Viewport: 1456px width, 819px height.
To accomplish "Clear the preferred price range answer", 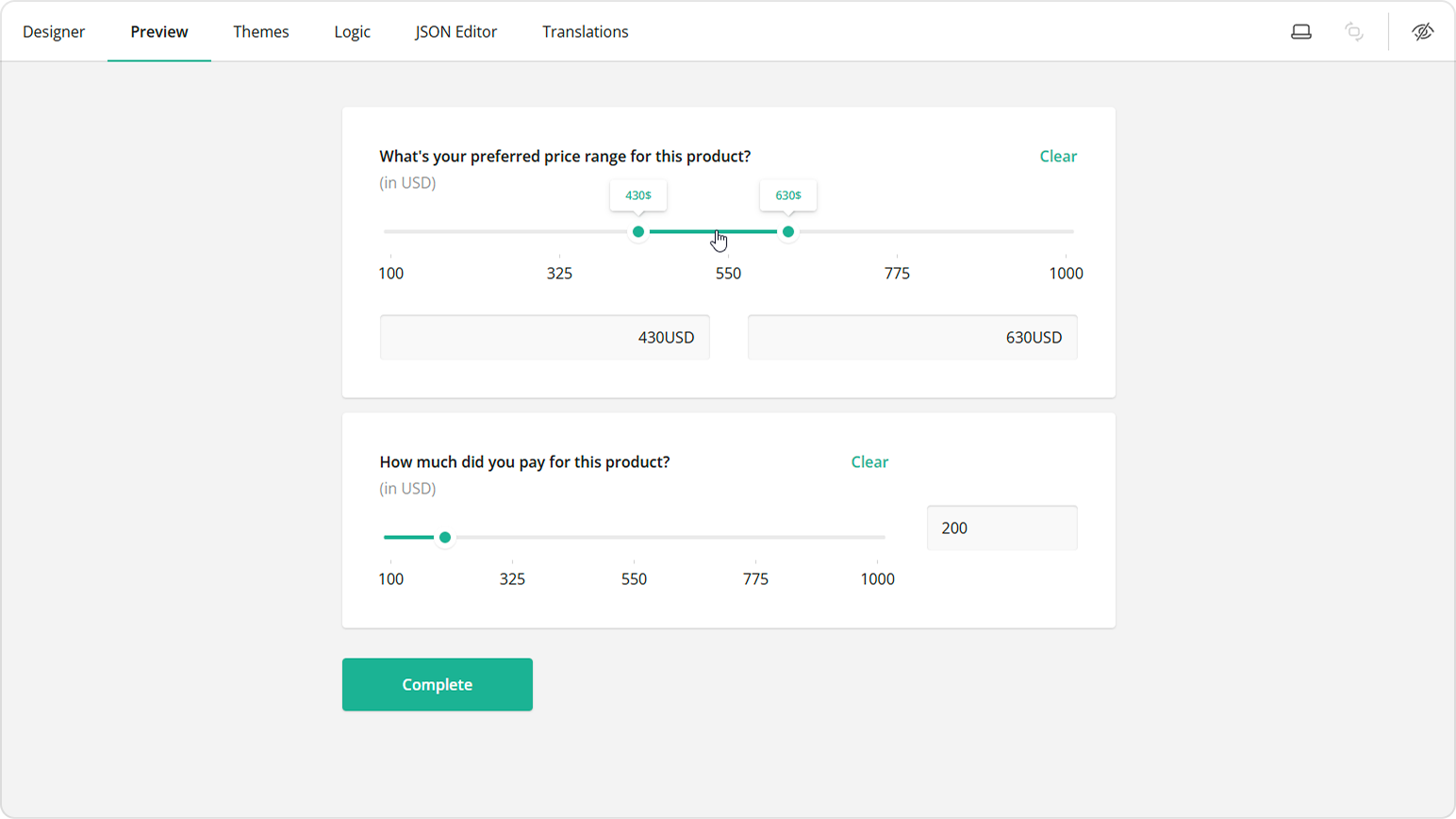I will click(x=1058, y=157).
